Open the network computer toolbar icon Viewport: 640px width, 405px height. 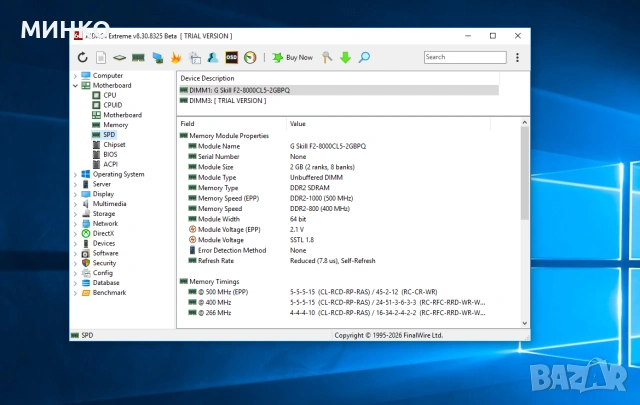pyautogui.click(x=158, y=58)
